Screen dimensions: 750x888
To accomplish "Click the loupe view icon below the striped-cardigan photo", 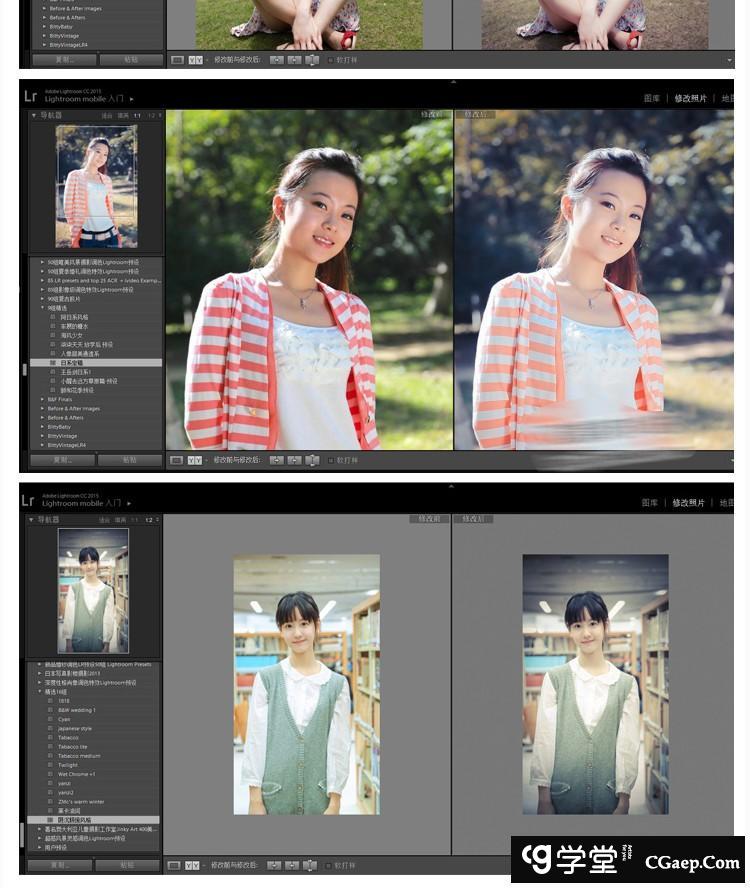I will pyautogui.click(x=177, y=460).
